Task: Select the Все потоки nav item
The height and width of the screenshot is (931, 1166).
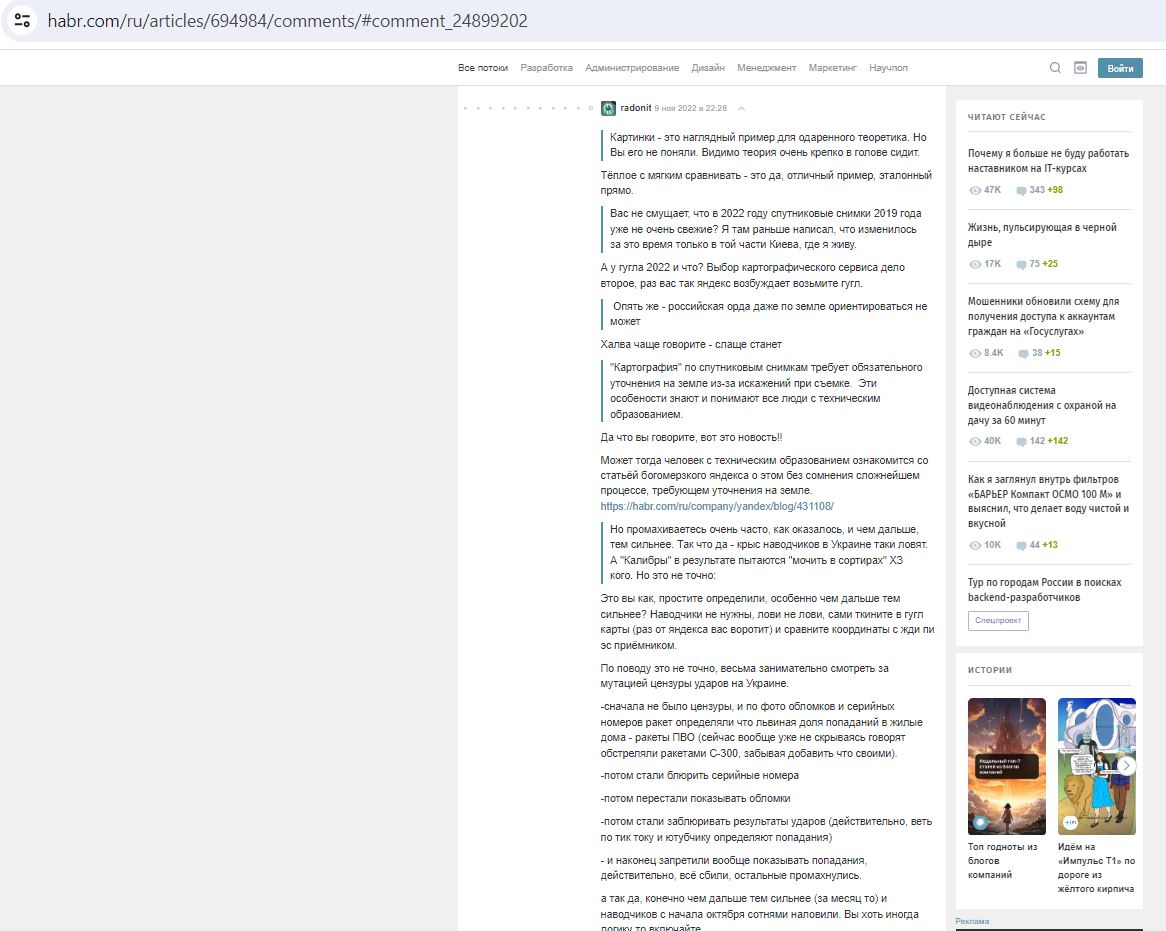Action: 483,68
